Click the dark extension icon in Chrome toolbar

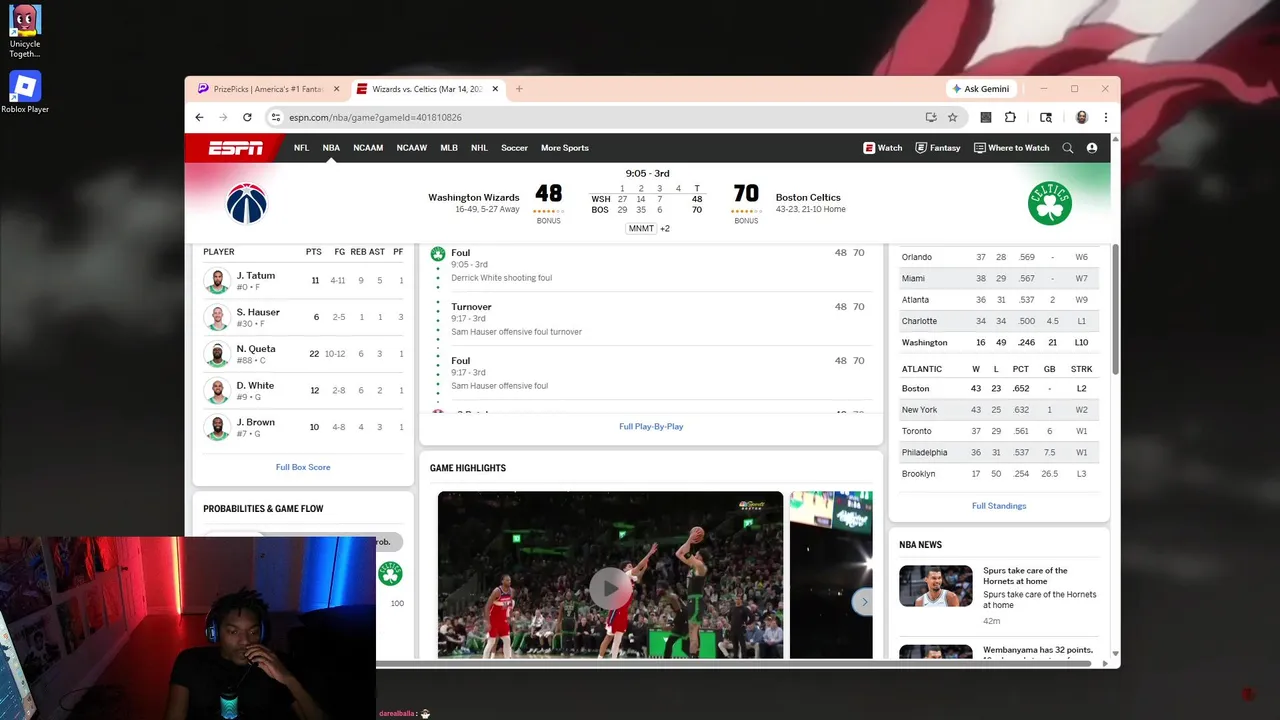point(986,117)
